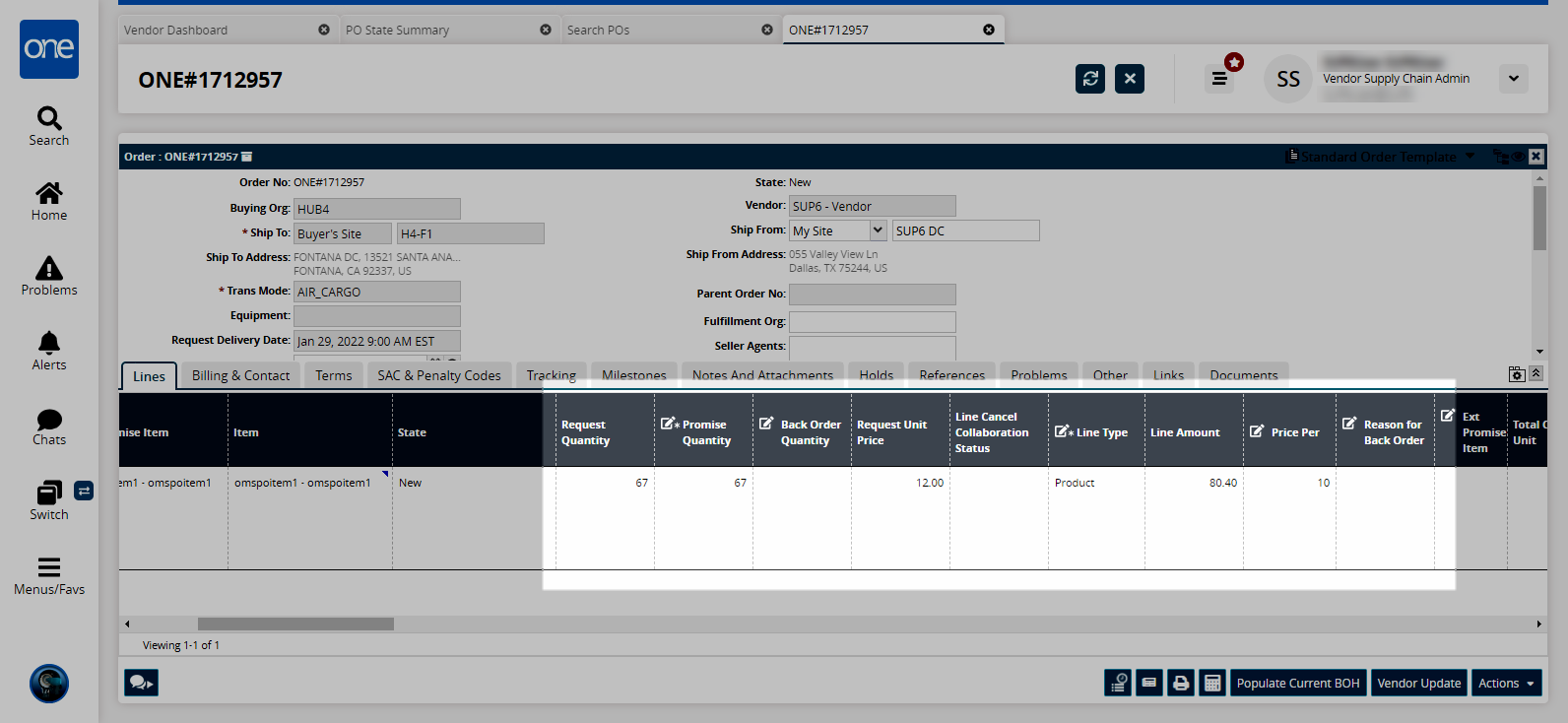Open Alerts bell in left sidebar

pos(48,351)
